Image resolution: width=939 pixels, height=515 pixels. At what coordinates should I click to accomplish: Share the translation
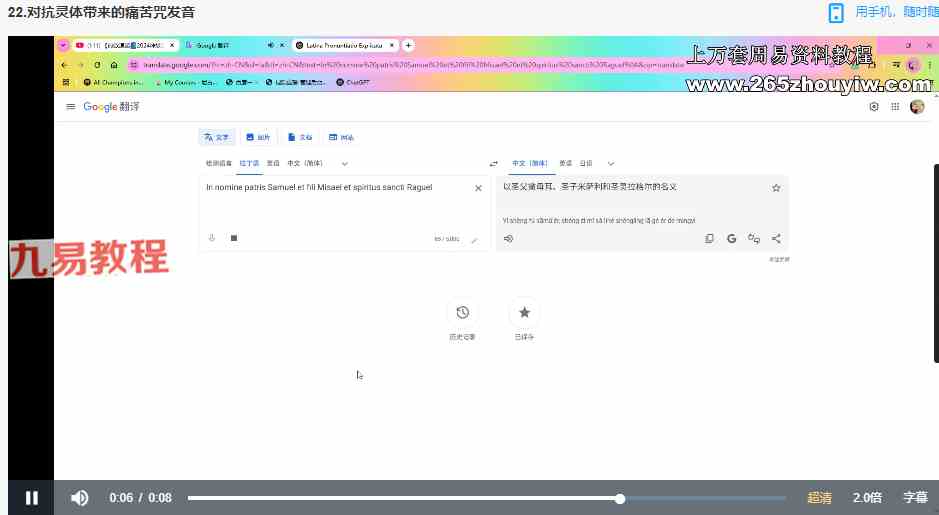pyautogui.click(x=776, y=238)
